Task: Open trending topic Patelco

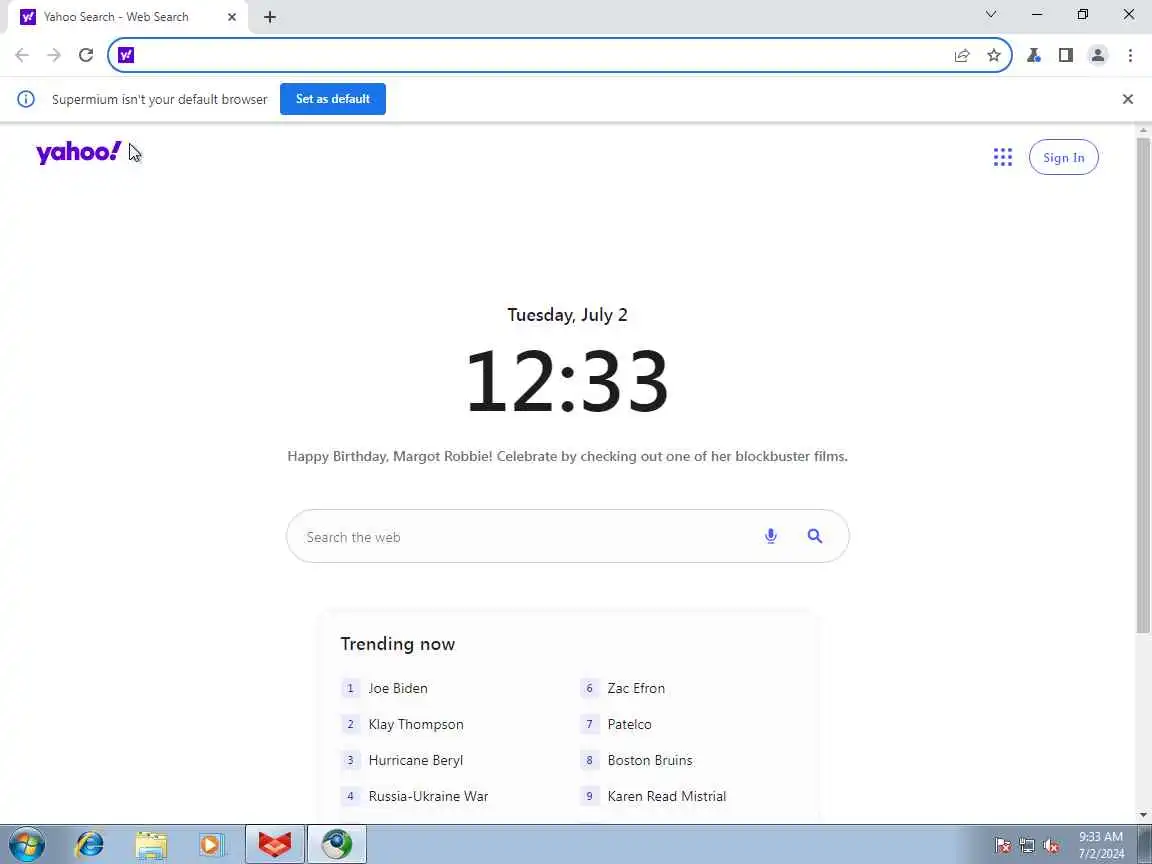Action: tap(630, 724)
